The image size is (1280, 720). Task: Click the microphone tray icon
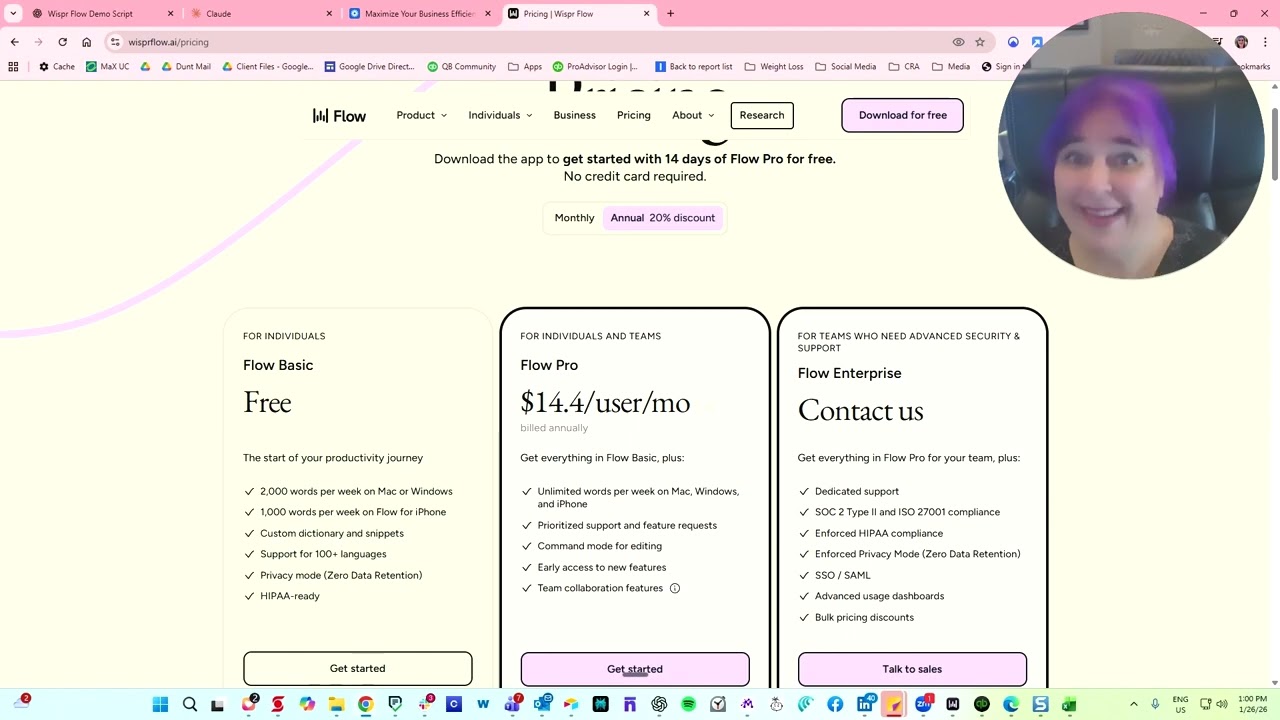[1155, 705]
